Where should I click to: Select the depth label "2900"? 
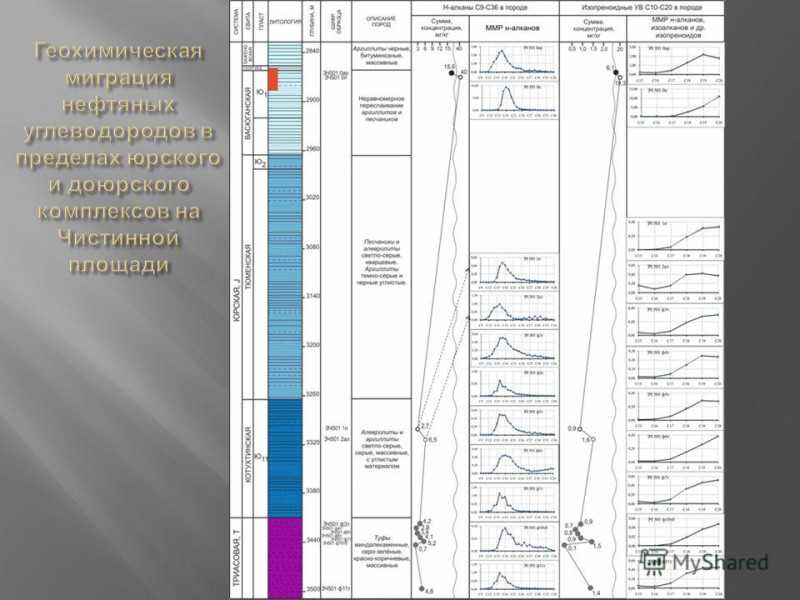(x=312, y=100)
